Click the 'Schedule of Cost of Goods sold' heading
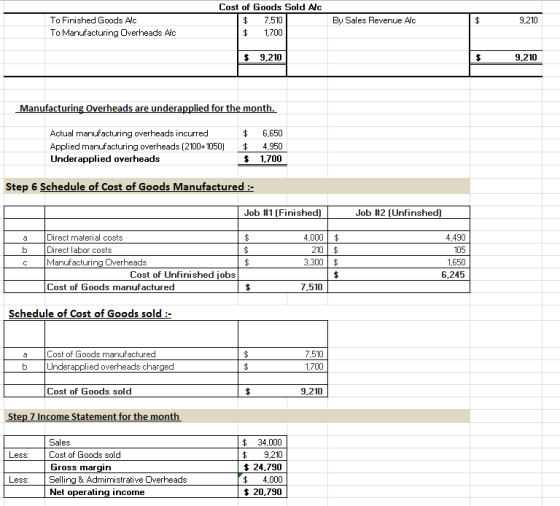This screenshot has width=560, height=506. [x=90, y=314]
